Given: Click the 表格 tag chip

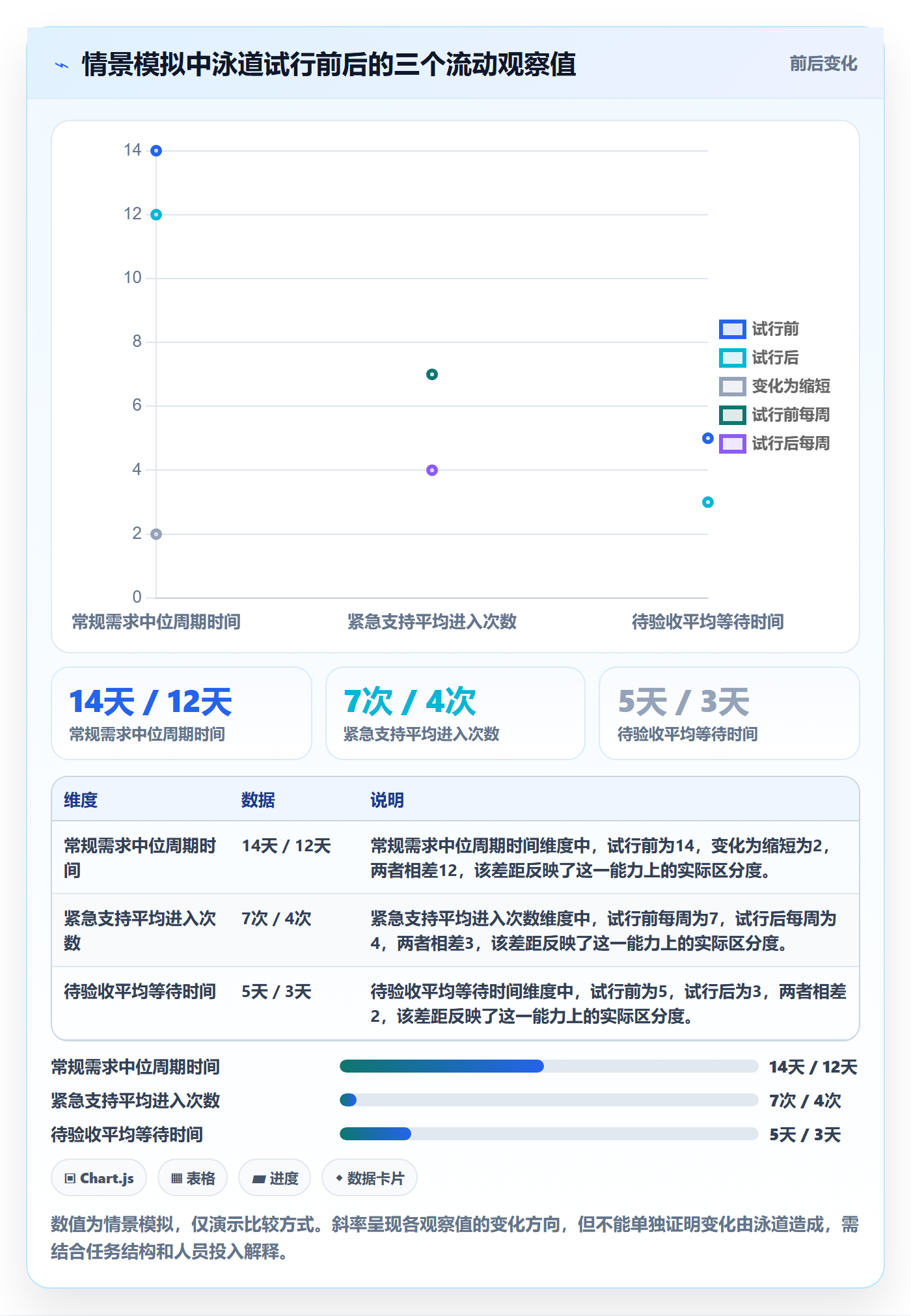Looking at the screenshot, I should 193,1178.
